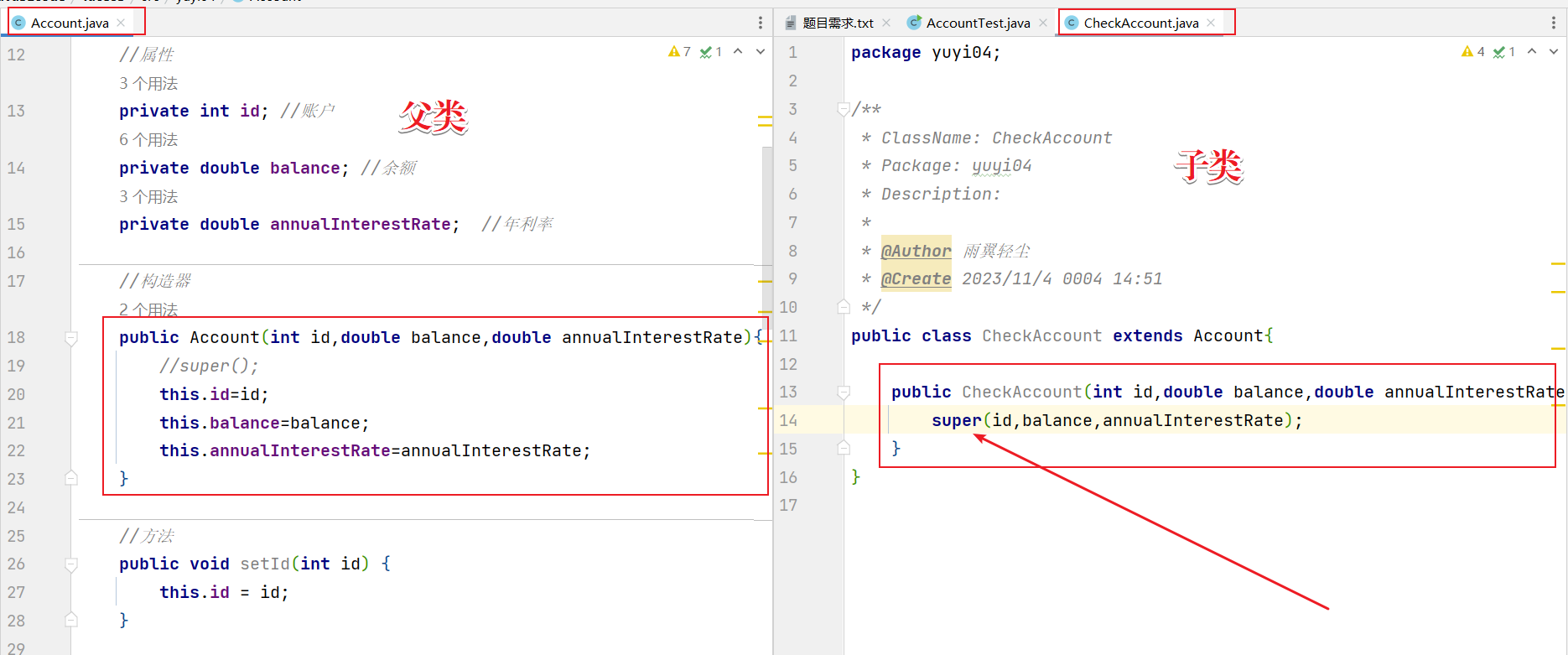Click the @Author tag in Javadoc
1568x655 pixels.
pyautogui.click(x=916, y=251)
